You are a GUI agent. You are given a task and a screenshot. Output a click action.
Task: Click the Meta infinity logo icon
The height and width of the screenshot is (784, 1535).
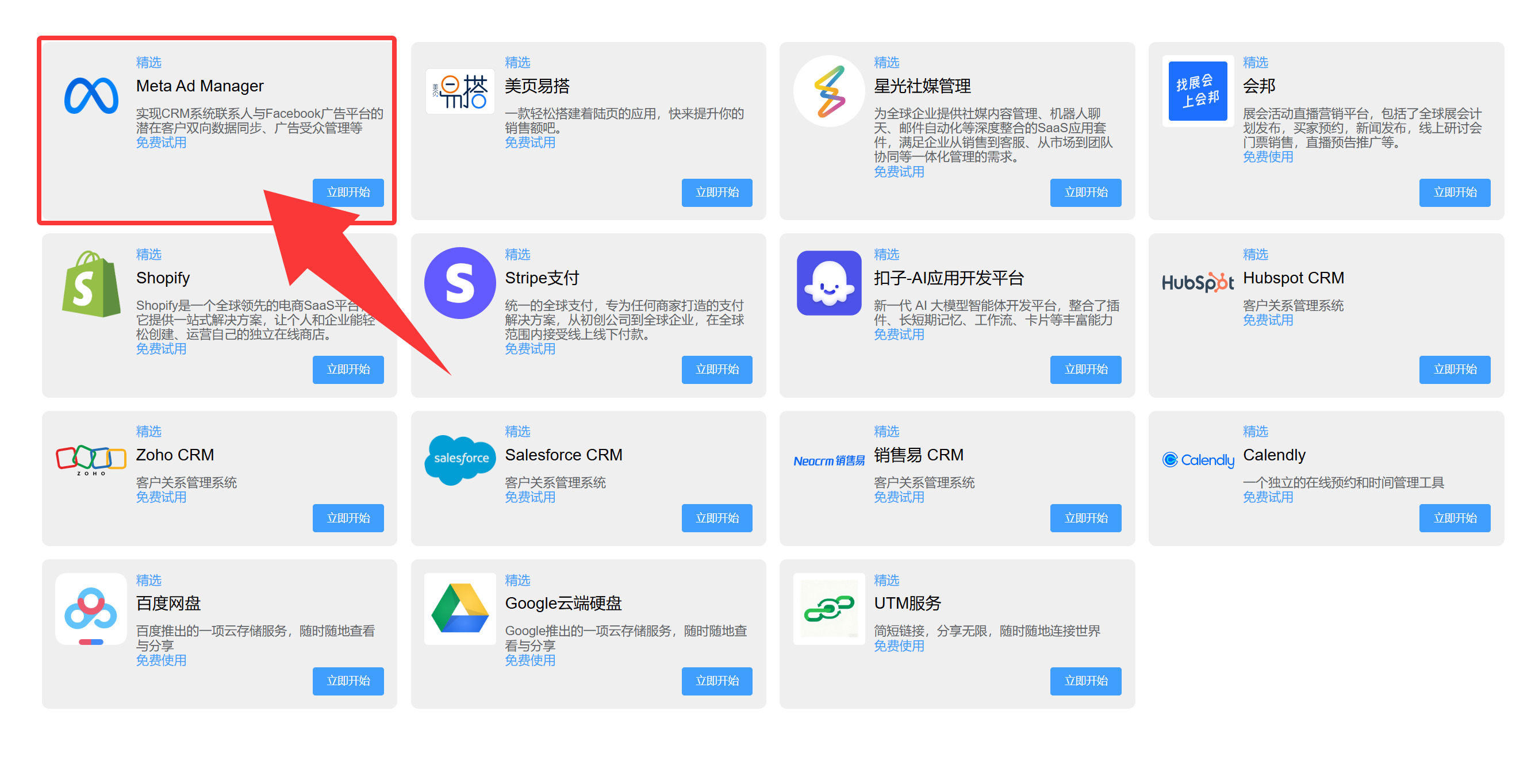(91, 95)
